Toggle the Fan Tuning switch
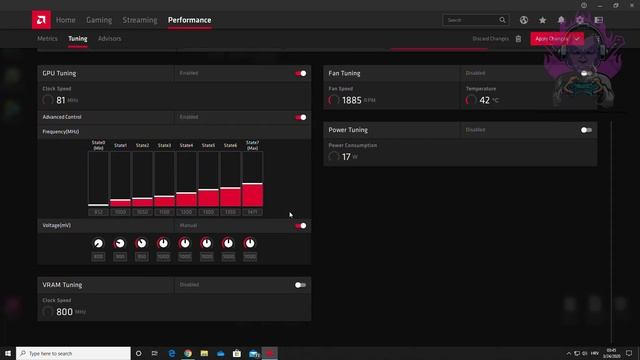 (586, 73)
